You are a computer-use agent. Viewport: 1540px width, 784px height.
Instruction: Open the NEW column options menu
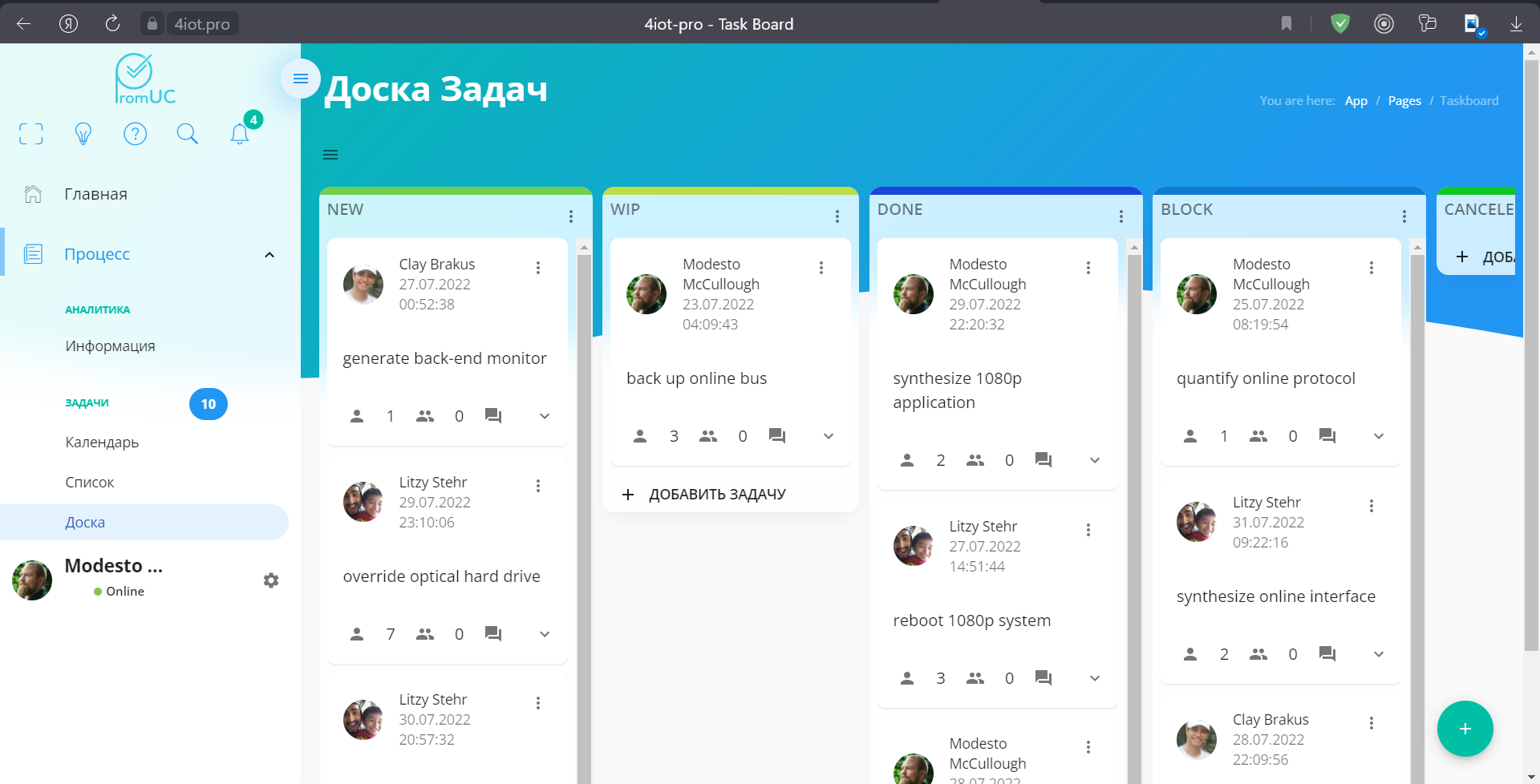pos(570,216)
